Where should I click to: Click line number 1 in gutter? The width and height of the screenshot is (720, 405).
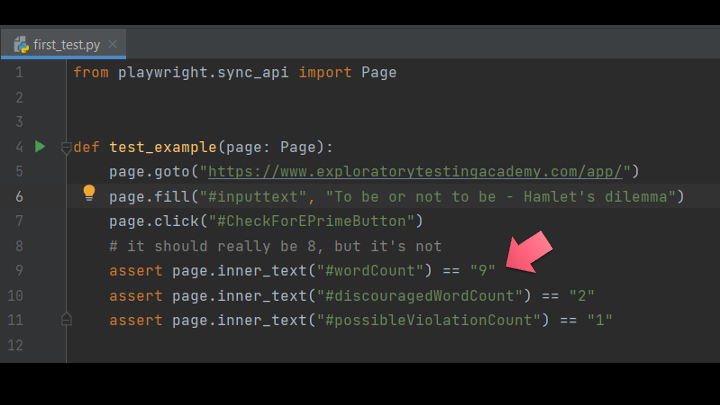click(x=19, y=72)
